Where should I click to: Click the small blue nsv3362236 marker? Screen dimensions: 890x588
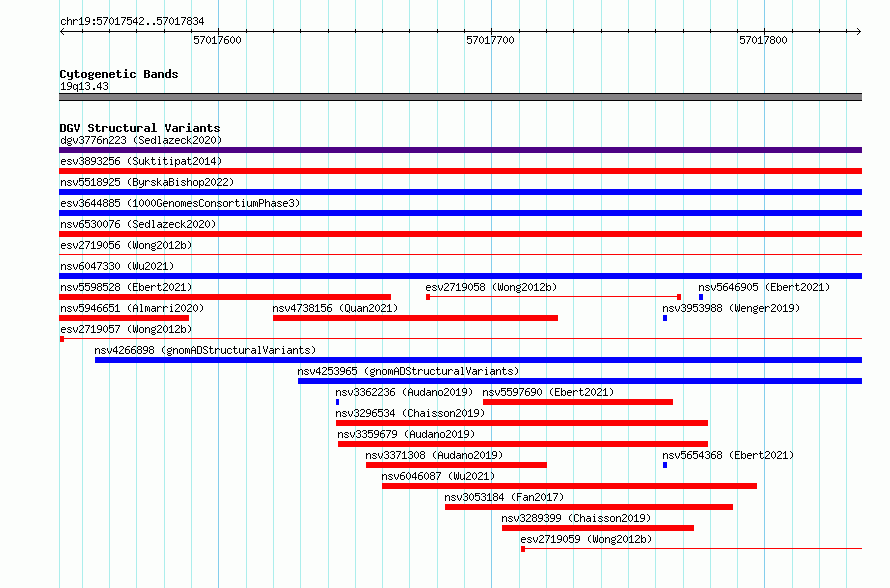tap(338, 402)
